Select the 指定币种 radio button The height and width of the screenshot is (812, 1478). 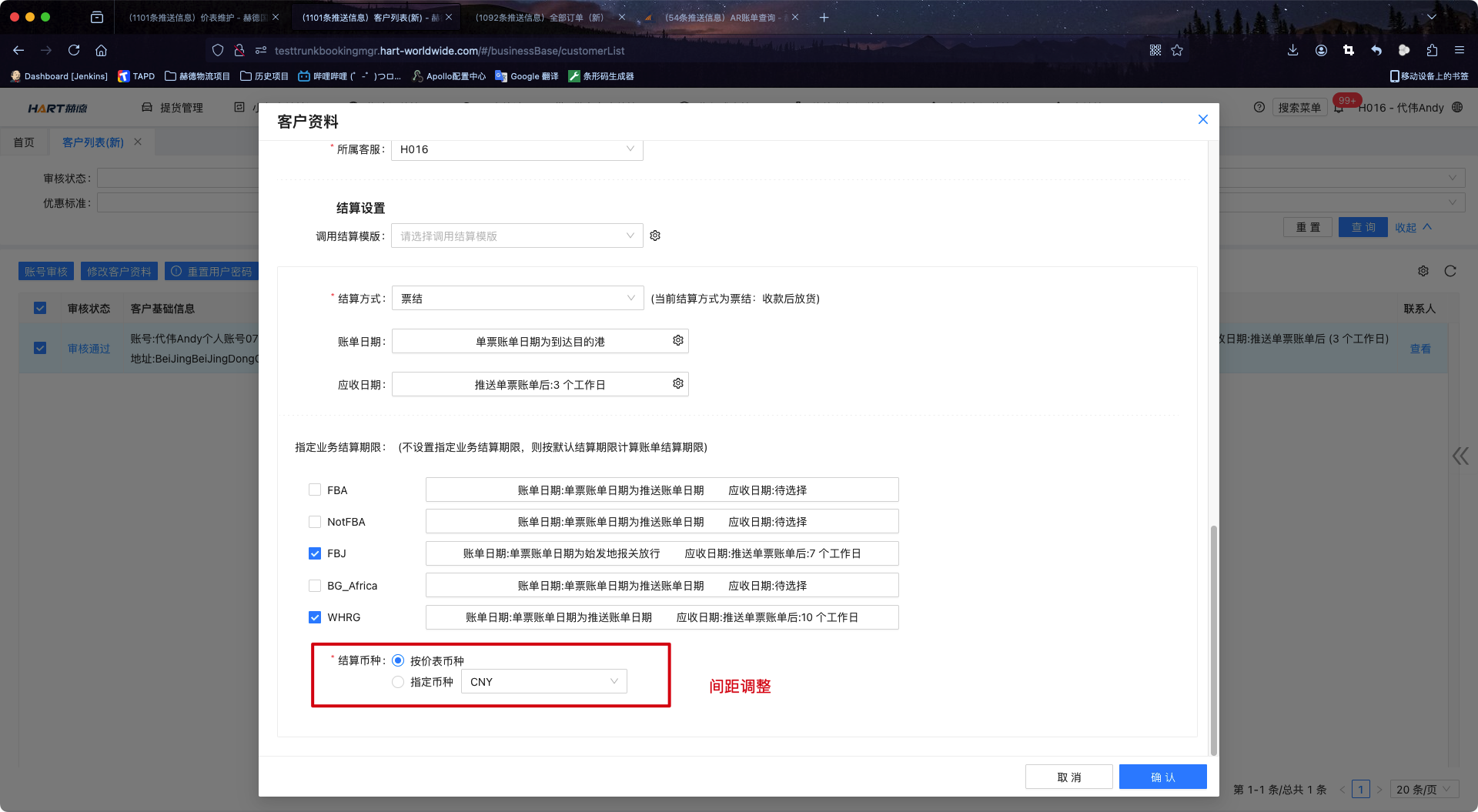(x=398, y=682)
